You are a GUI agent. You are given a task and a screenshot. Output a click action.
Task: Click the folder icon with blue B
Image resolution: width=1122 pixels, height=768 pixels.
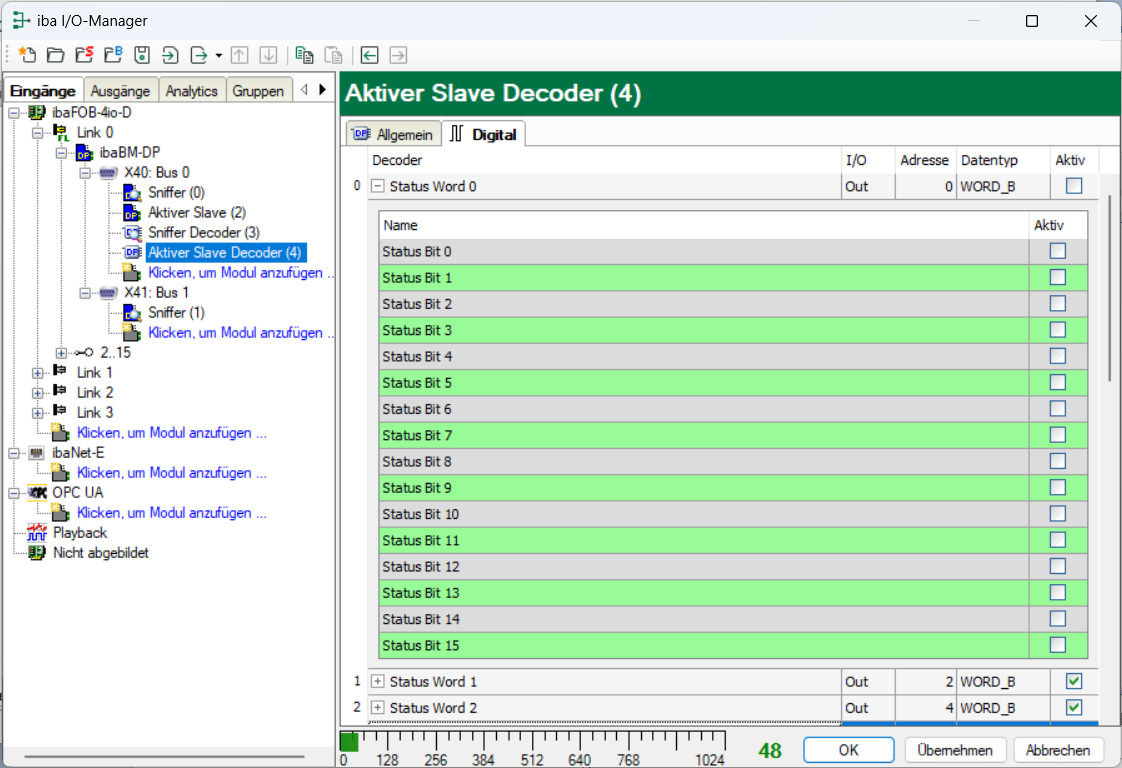click(113, 55)
